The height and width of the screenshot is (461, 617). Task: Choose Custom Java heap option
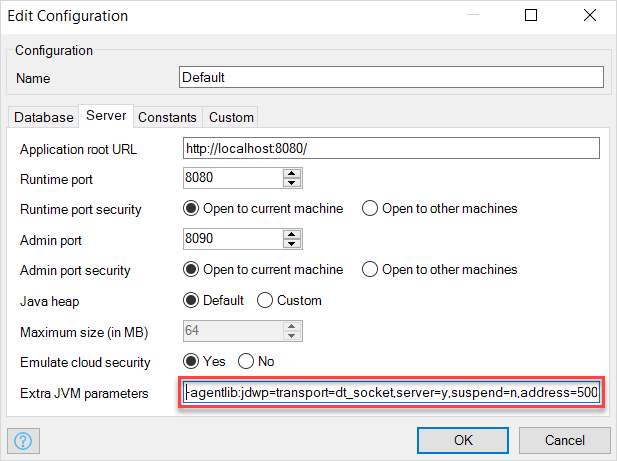266,300
